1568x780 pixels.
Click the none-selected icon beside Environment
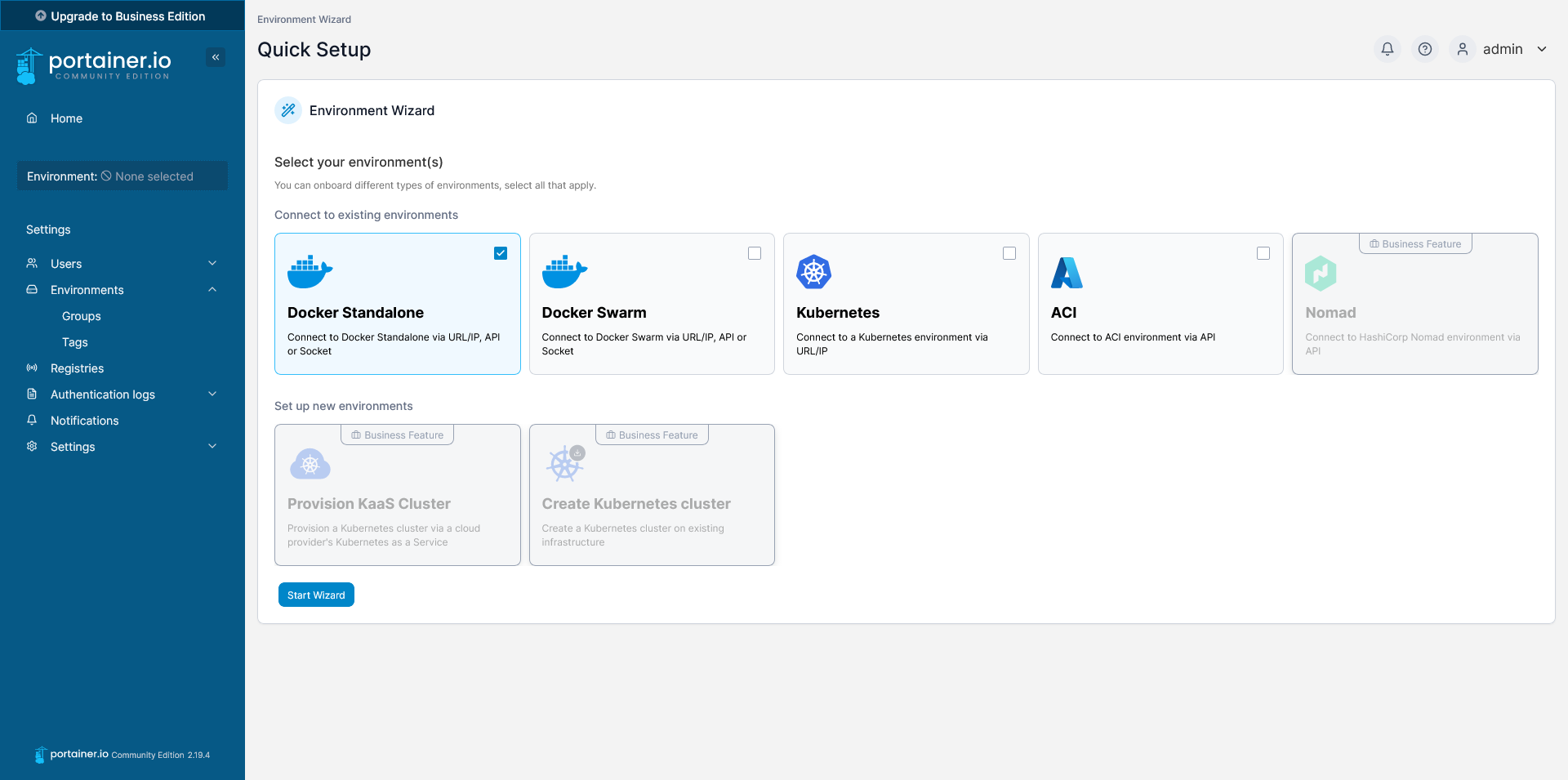tap(106, 176)
